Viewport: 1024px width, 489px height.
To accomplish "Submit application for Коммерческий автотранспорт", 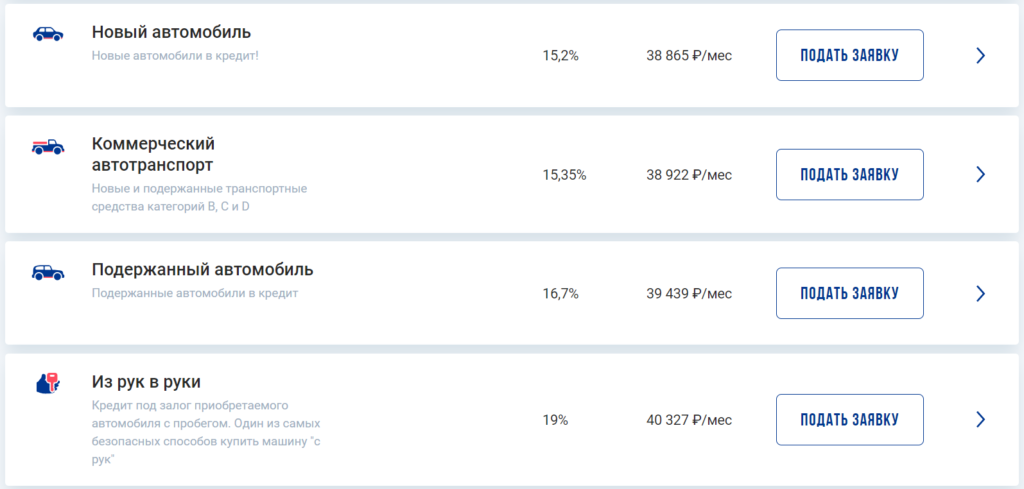I will [x=849, y=174].
